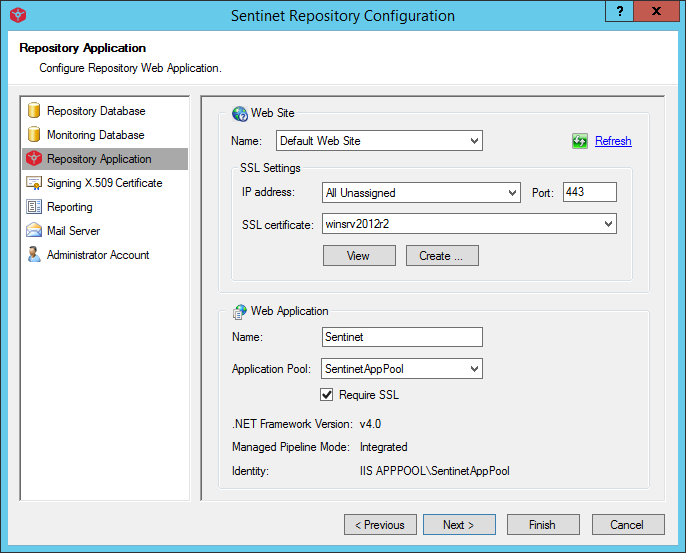
Task: Uncheck the Require SSL checkbox
Action: 326,395
